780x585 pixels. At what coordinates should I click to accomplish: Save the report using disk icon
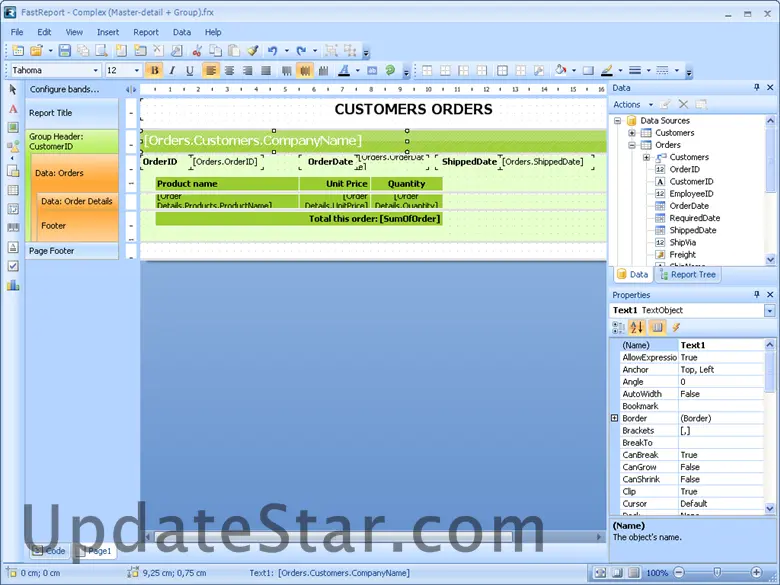[65, 50]
